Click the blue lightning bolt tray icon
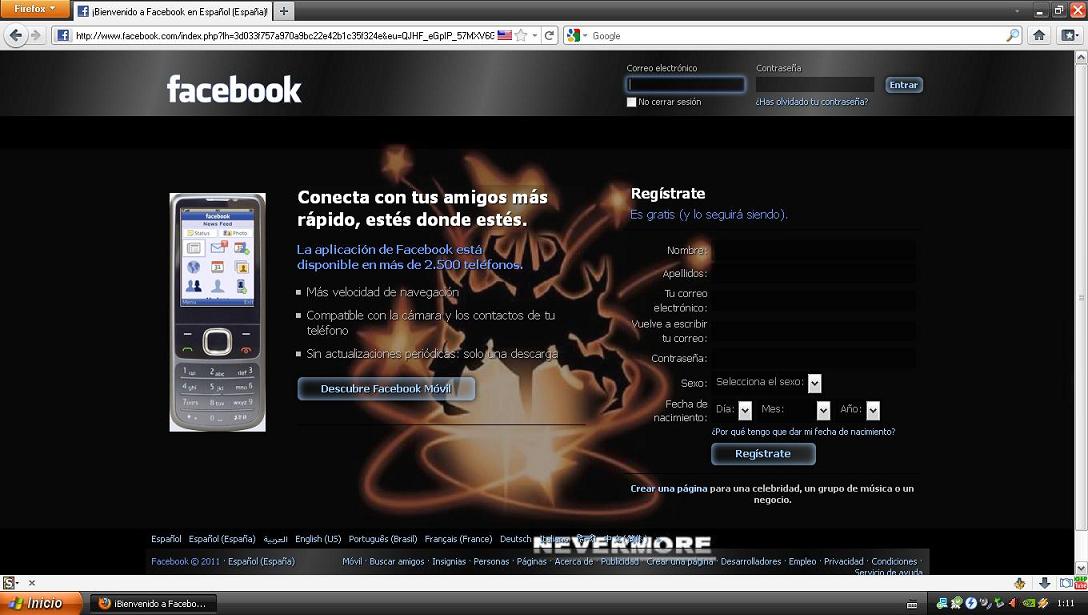The height and width of the screenshot is (615, 1088). coord(971,604)
